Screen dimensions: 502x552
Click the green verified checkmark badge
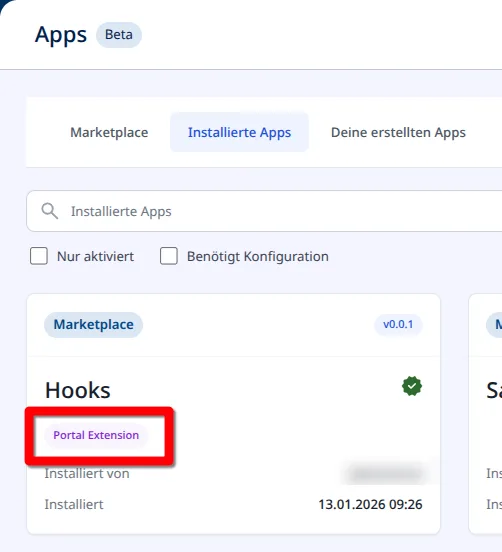(412, 386)
